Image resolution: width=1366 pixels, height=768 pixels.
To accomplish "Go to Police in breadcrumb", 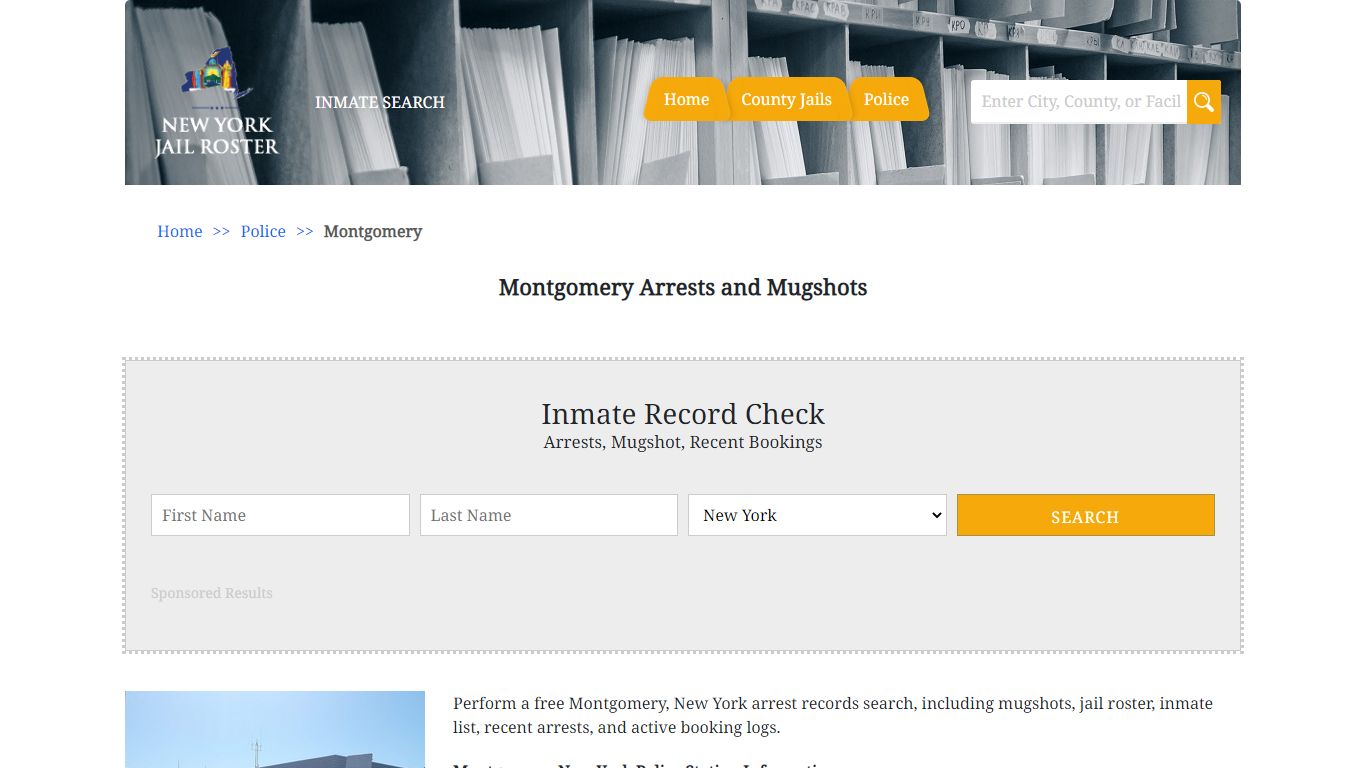I will (x=263, y=231).
